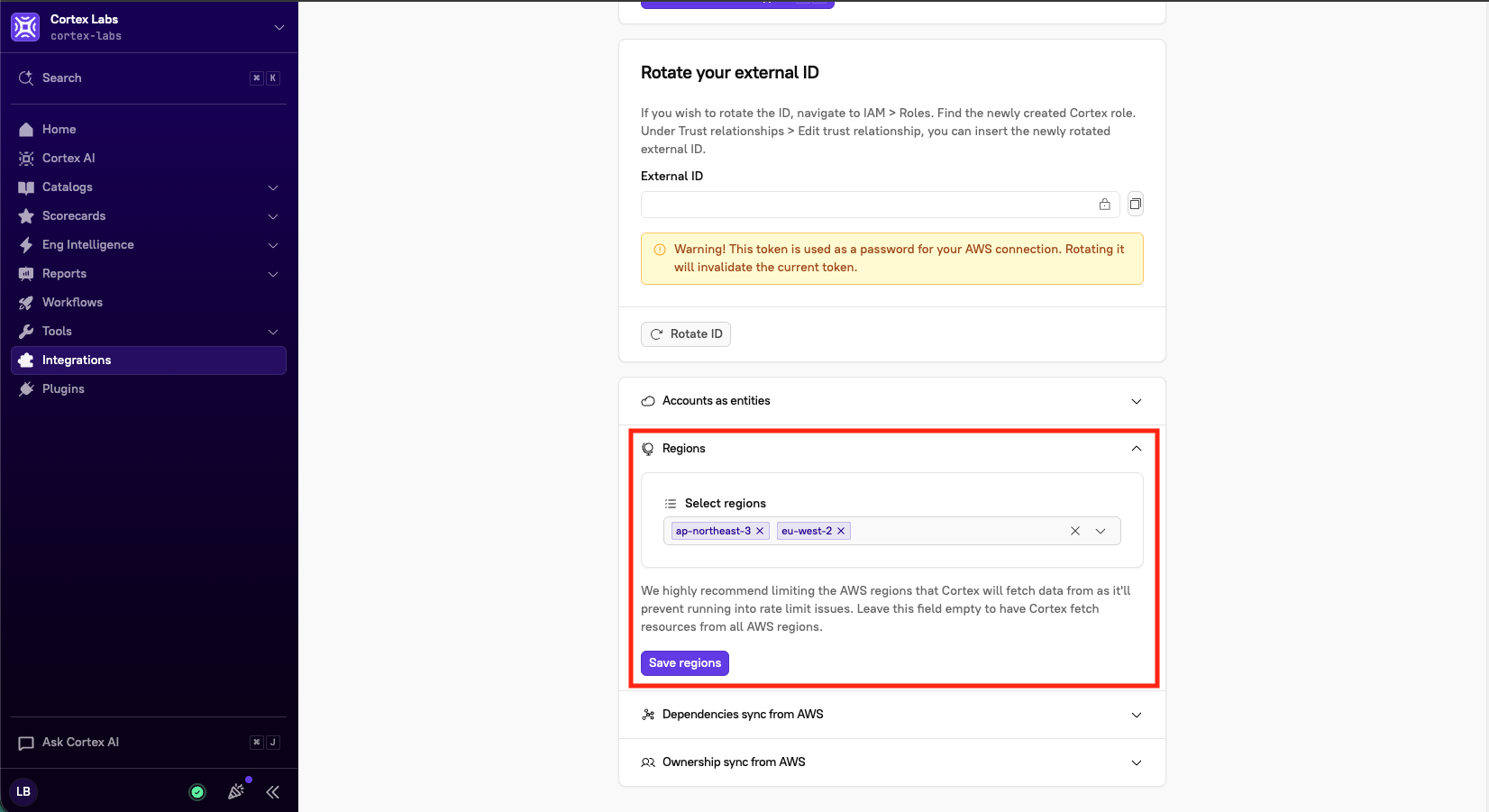Clear all selected regions
Screen dimensions: 1489x812
click(x=1075, y=531)
